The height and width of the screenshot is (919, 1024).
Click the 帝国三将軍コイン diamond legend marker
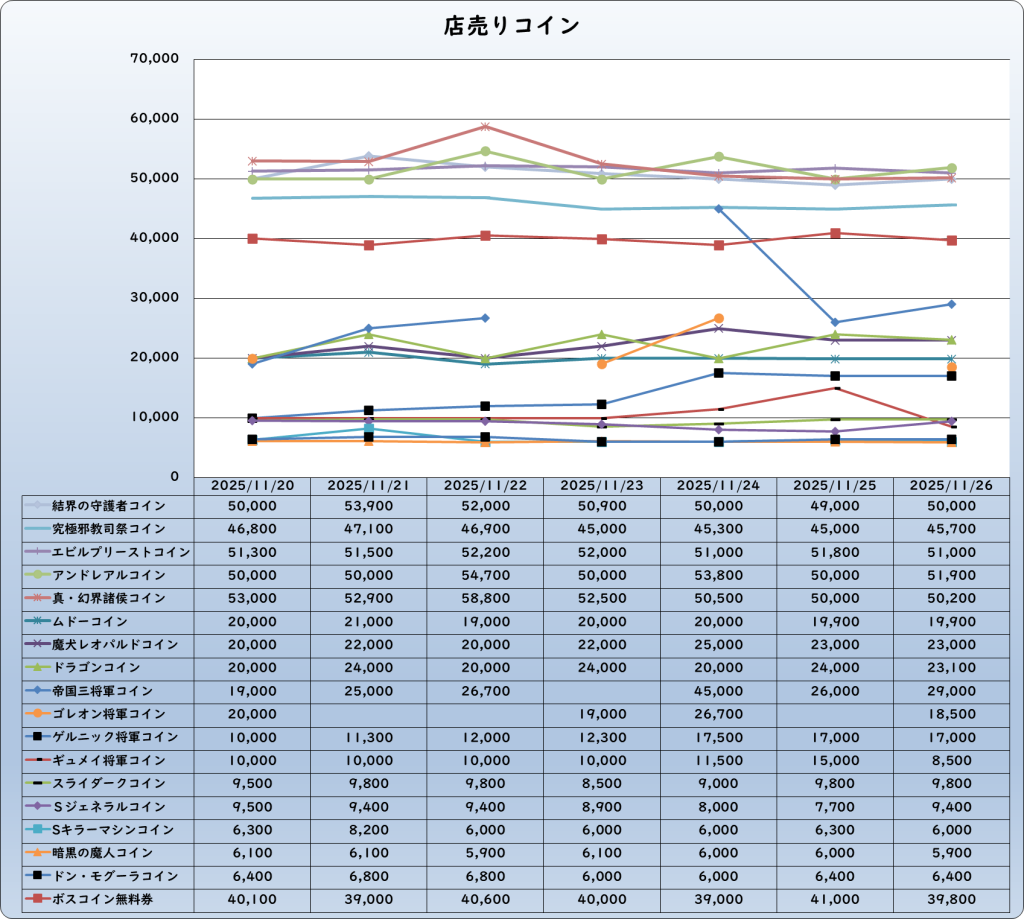click(x=36, y=690)
